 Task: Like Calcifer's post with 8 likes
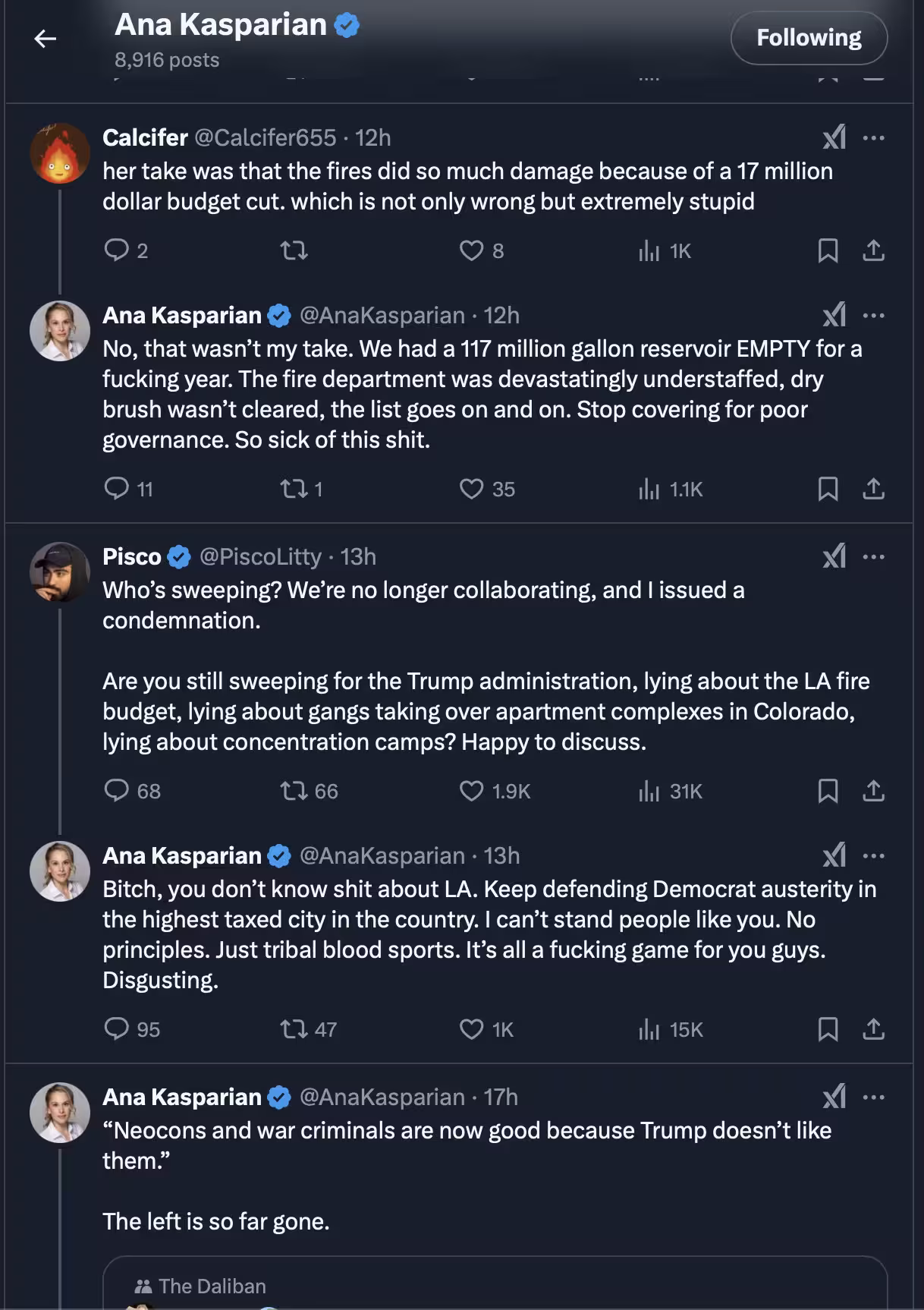click(472, 250)
